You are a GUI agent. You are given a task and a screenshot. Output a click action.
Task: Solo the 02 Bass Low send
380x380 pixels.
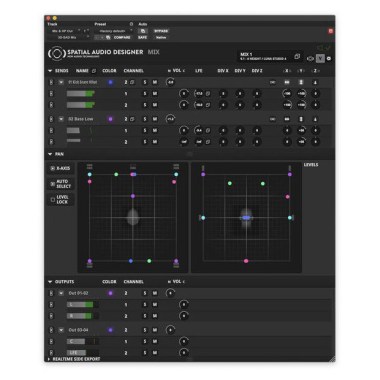click(145, 119)
